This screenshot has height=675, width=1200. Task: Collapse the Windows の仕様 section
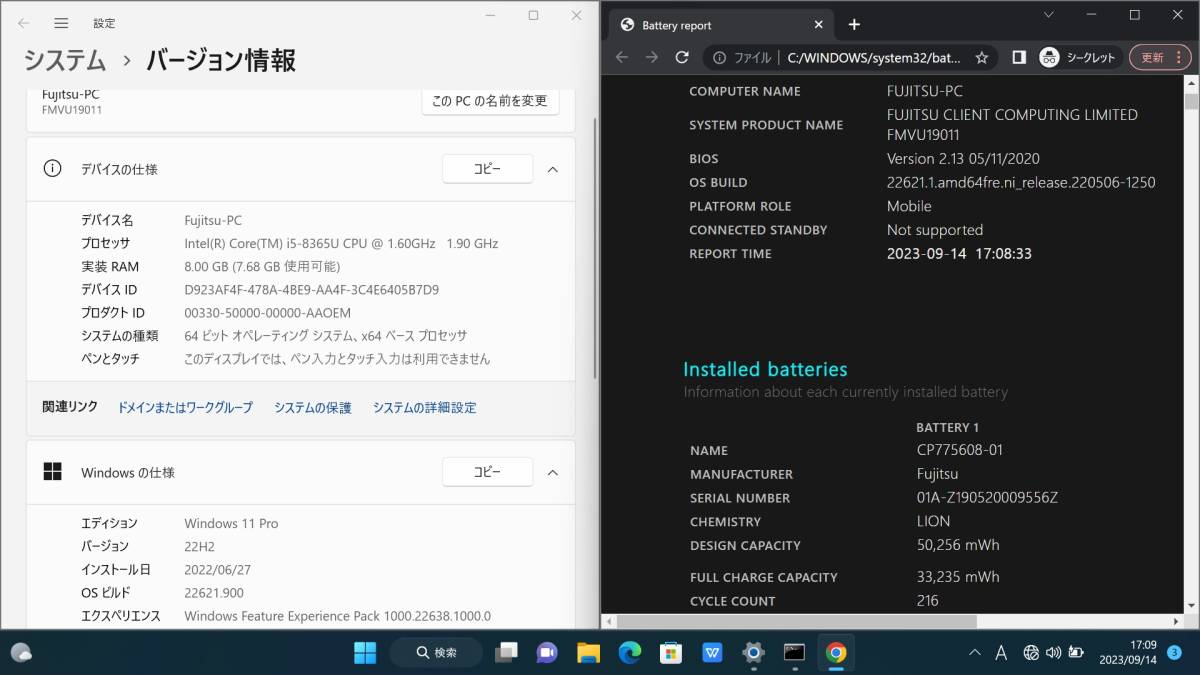point(552,472)
